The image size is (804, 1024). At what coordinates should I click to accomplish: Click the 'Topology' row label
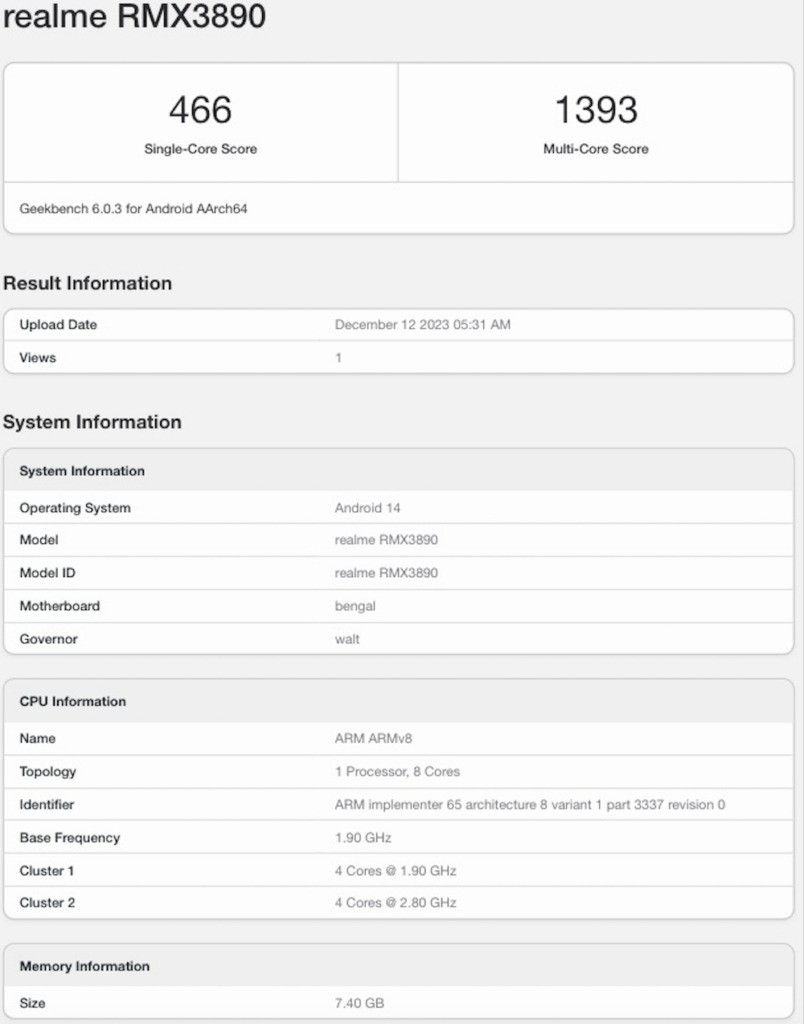click(x=48, y=772)
